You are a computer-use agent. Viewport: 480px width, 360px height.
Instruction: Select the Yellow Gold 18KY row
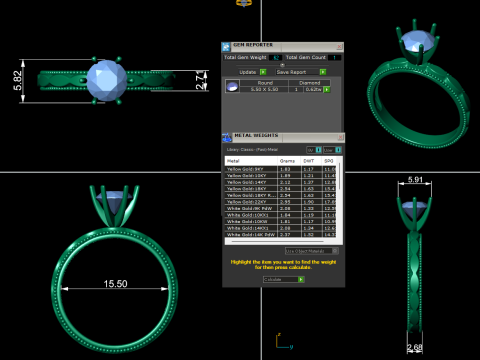[281, 189]
